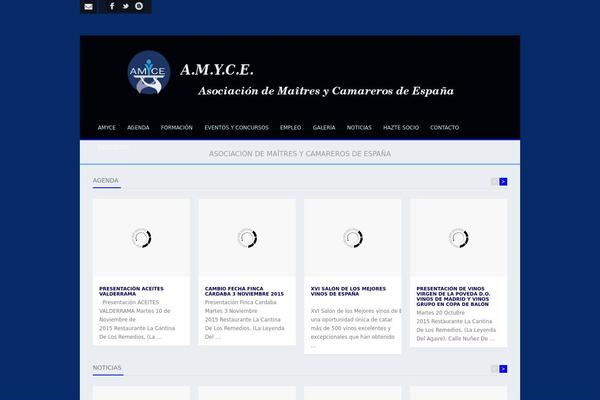
Task: Click the Aceites Valderrama card thumbnail
Action: click(x=141, y=238)
